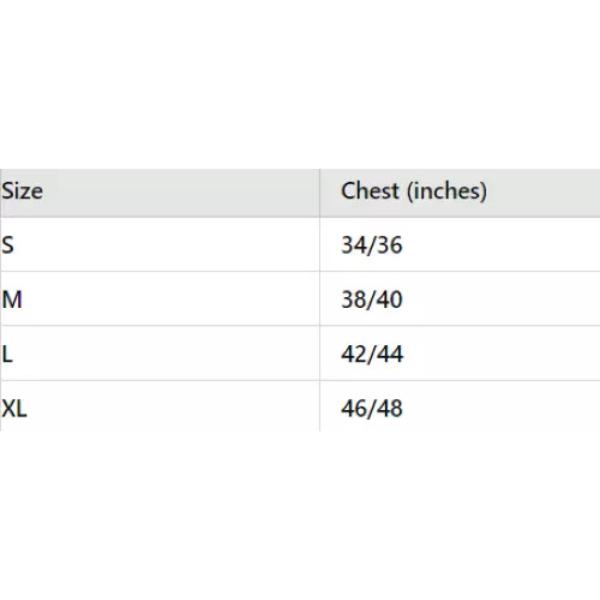The height and width of the screenshot is (600, 600).
Task: Click the number 40 in M row
Action: point(390,299)
